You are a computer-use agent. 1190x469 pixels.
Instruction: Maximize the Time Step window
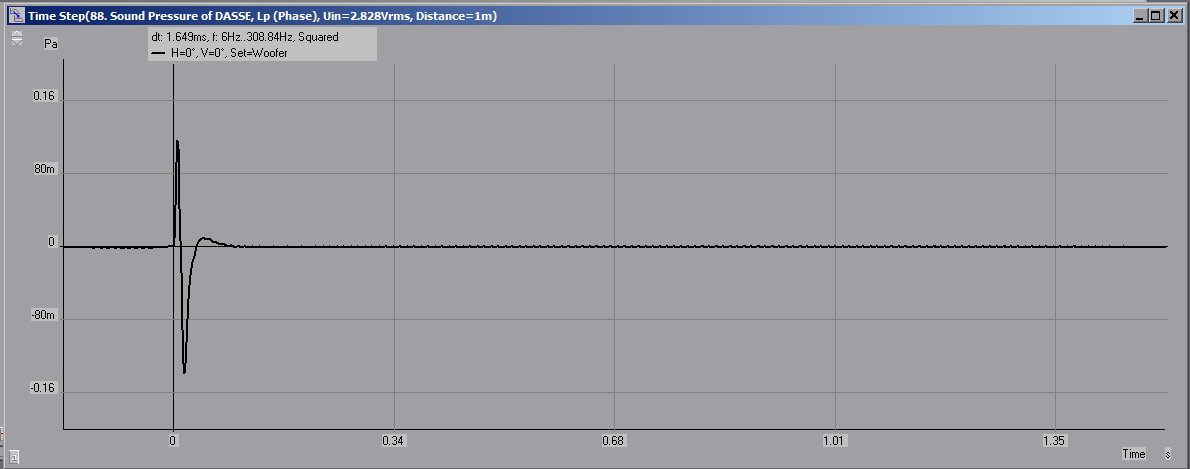pyautogui.click(x=1155, y=15)
